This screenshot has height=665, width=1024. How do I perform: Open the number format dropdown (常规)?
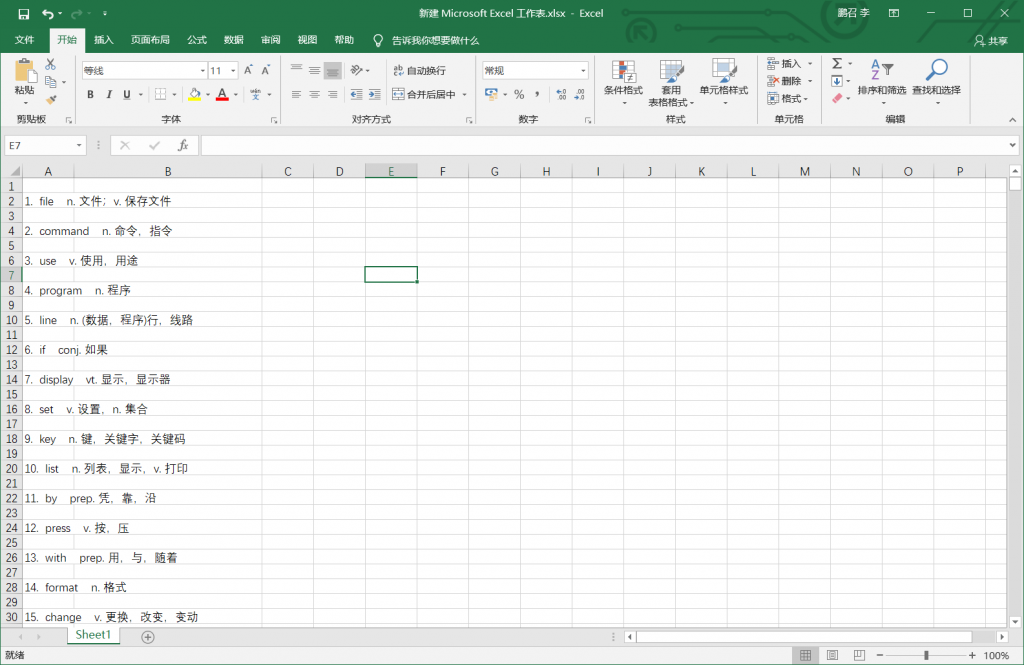tap(583, 71)
